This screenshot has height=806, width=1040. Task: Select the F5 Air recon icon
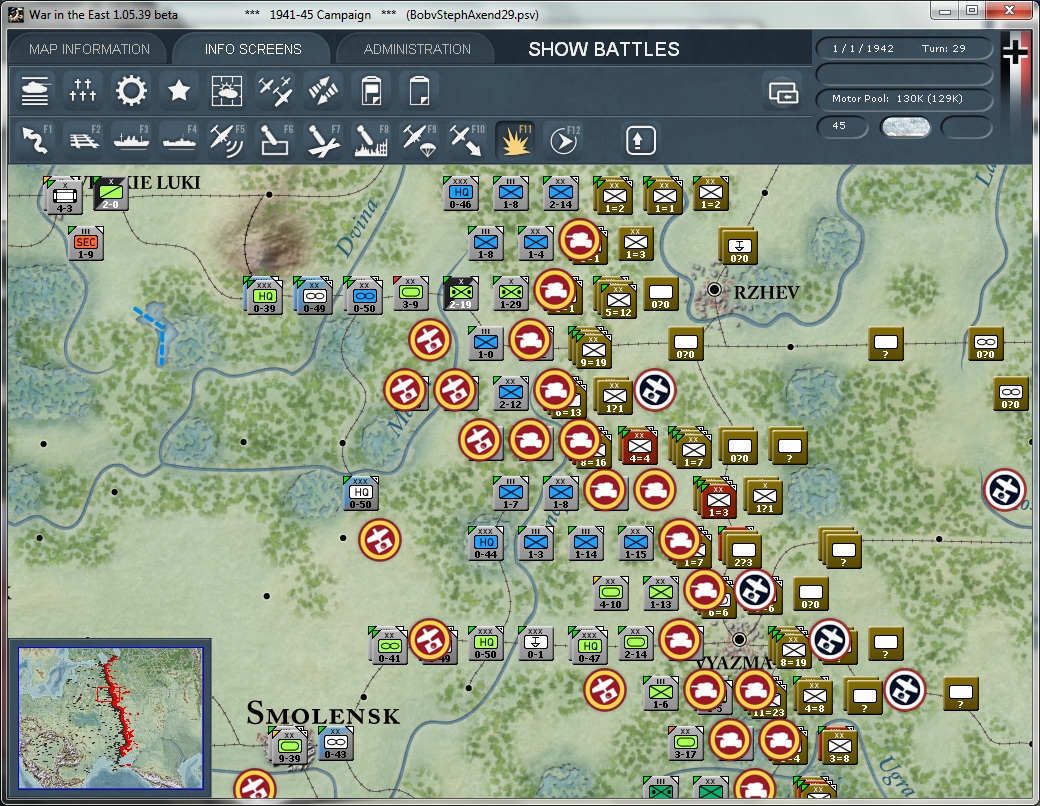[x=227, y=140]
